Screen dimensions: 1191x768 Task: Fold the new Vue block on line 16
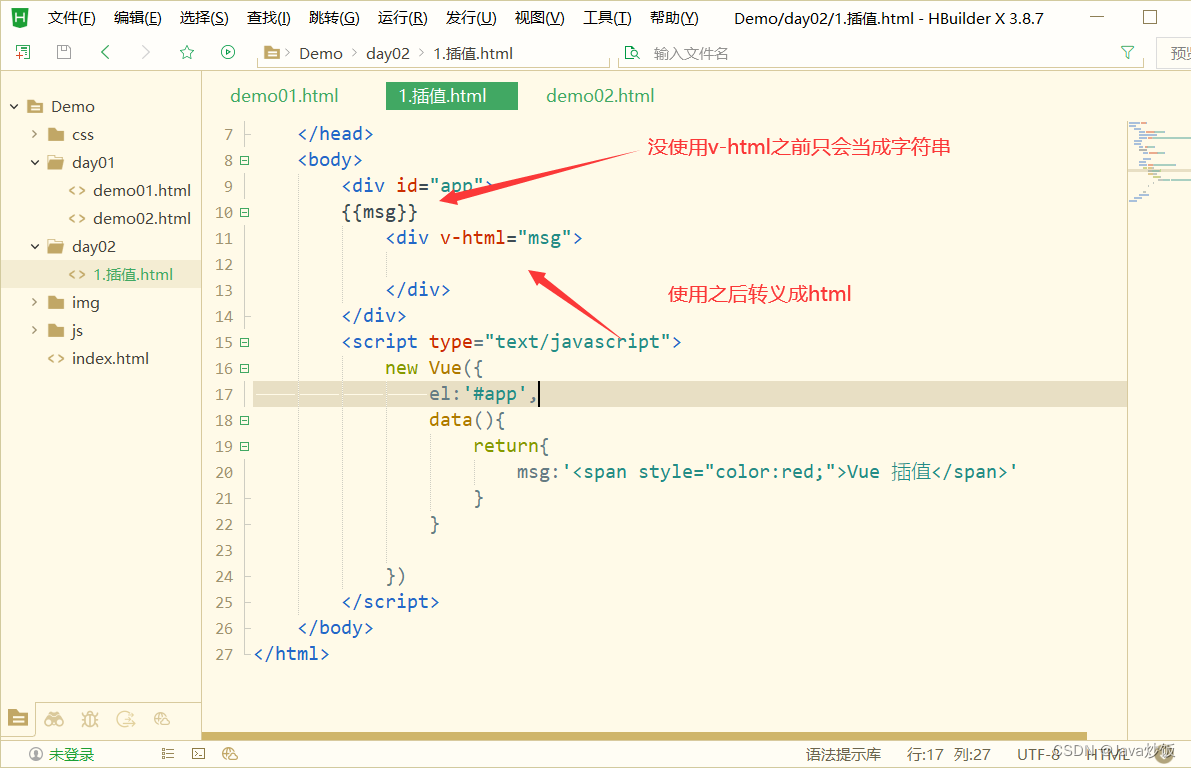tap(245, 368)
